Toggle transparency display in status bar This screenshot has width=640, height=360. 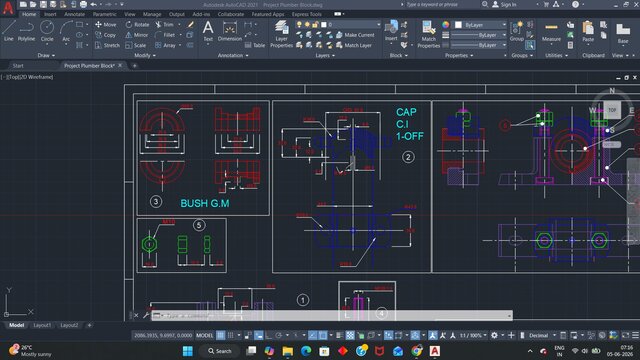tap(350, 335)
